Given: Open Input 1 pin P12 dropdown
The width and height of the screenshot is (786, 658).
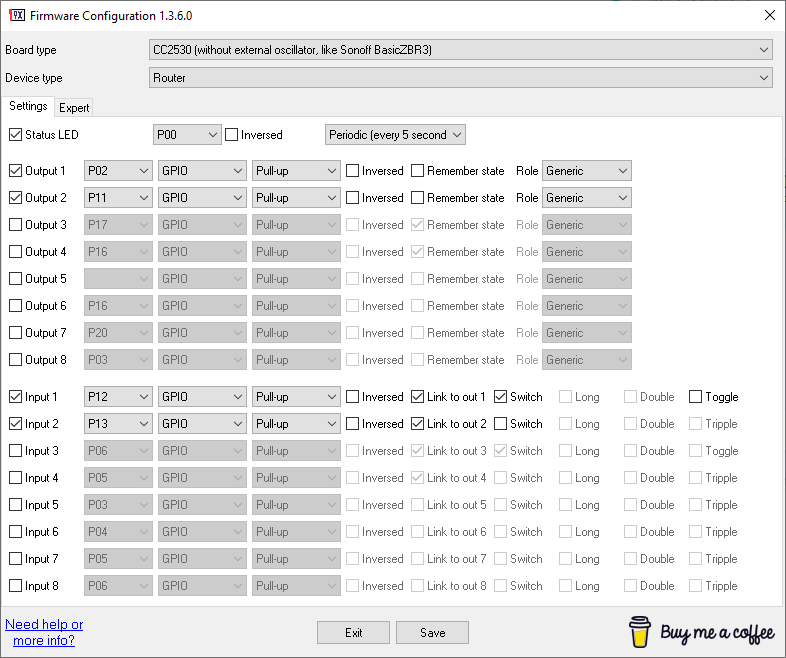Looking at the screenshot, I should [118, 397].
